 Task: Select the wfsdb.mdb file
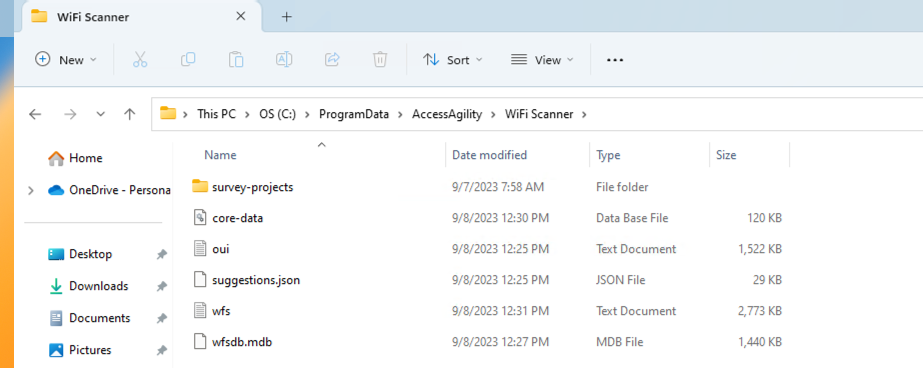coord(242,342)
